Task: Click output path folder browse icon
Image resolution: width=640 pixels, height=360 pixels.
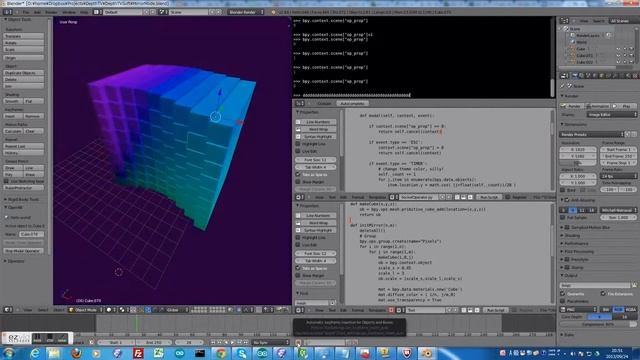Action: (x=634, y=285)
